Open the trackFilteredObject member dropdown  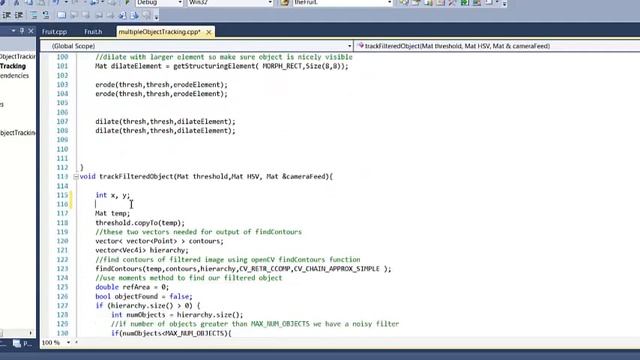(x=497, y=46)
